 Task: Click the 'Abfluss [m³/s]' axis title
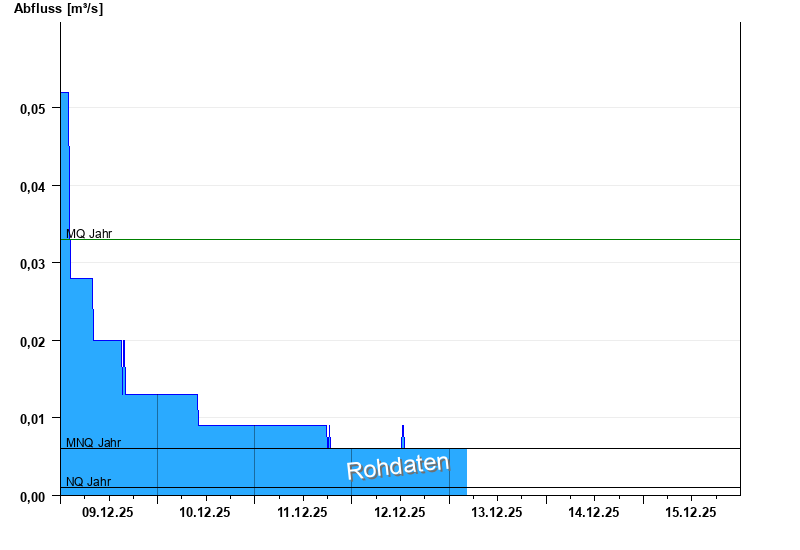[58, 9]
